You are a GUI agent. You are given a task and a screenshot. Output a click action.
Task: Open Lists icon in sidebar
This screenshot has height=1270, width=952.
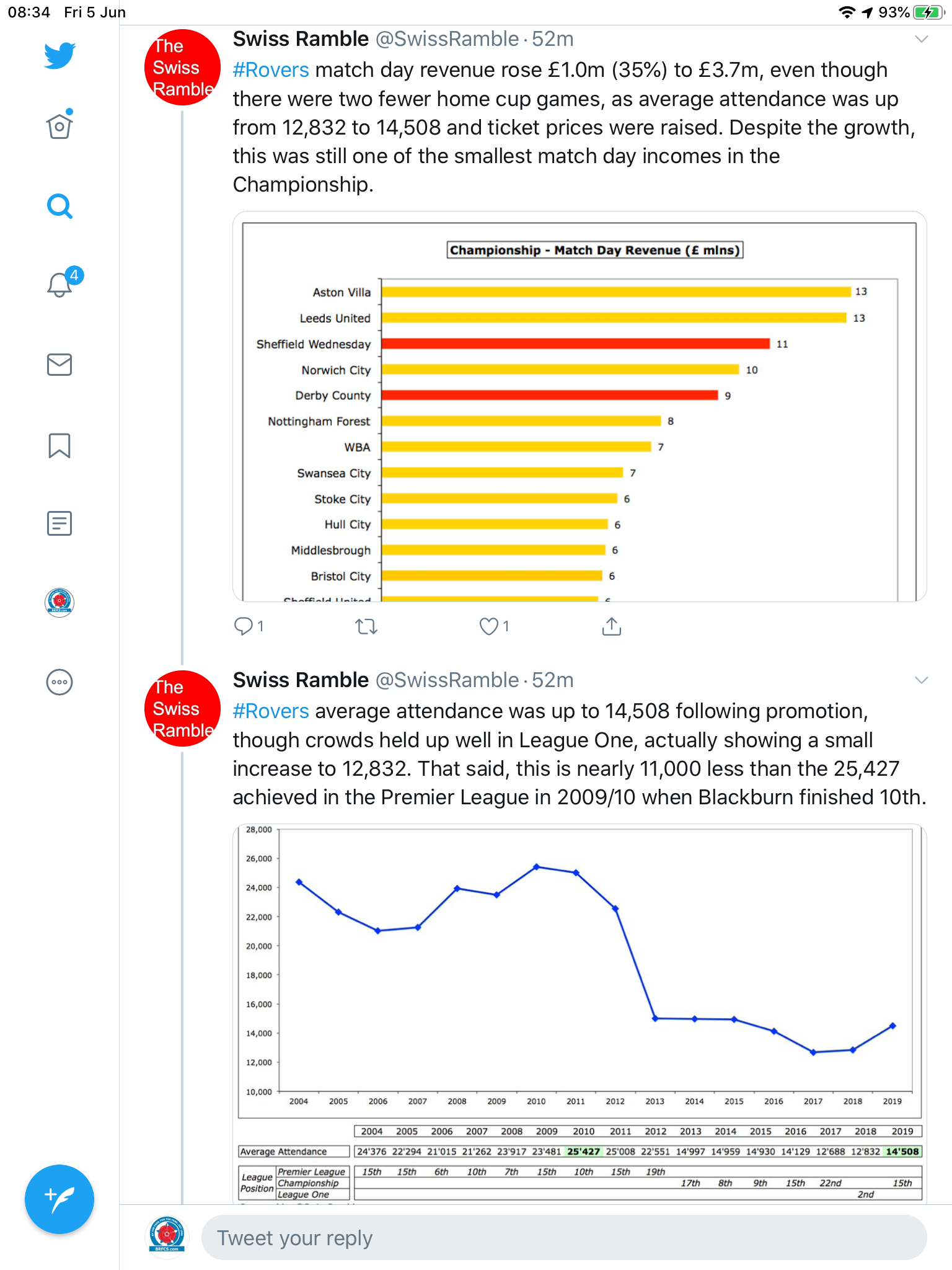coord(59,523)
